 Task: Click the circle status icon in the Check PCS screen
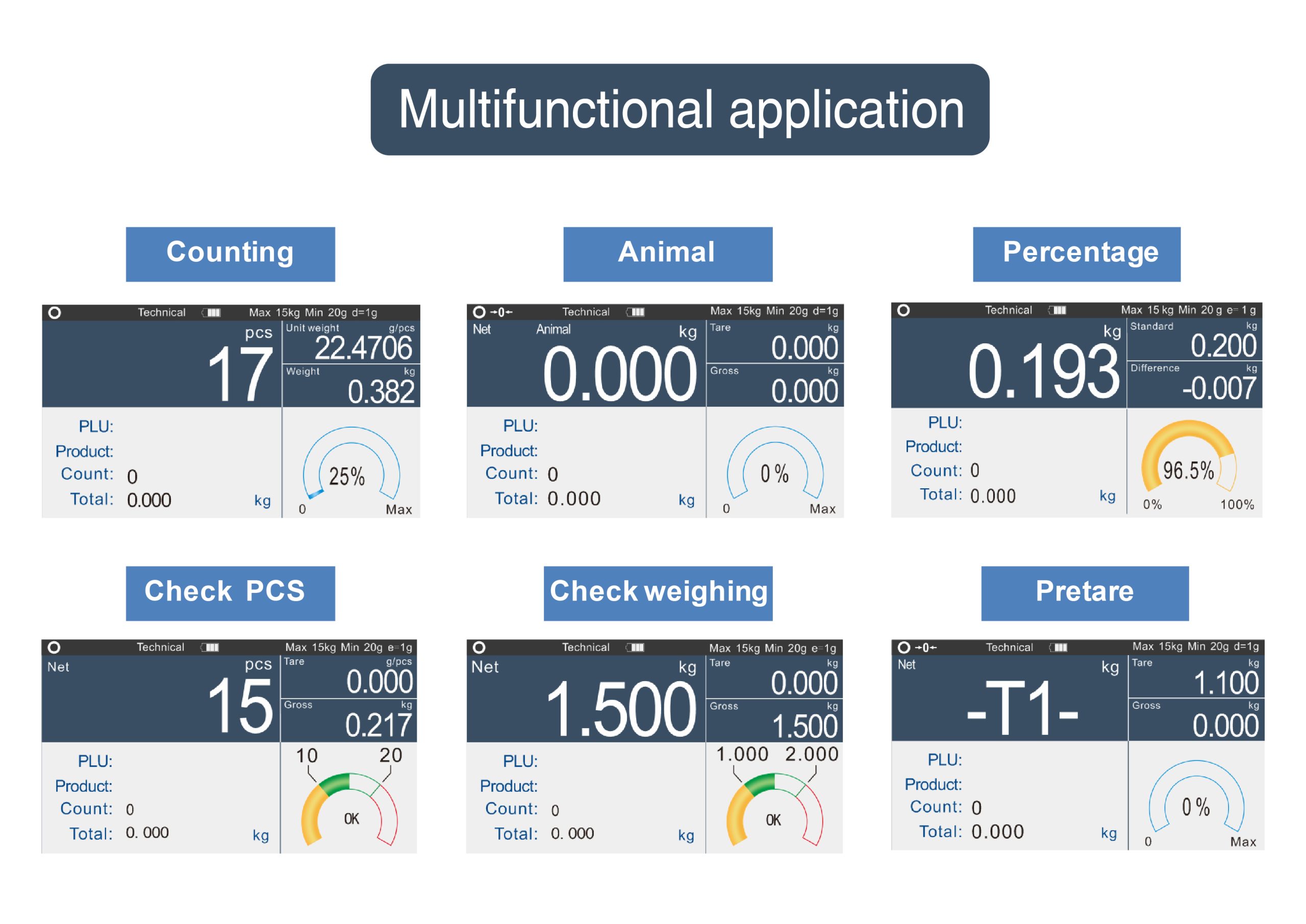pos(54,647)
